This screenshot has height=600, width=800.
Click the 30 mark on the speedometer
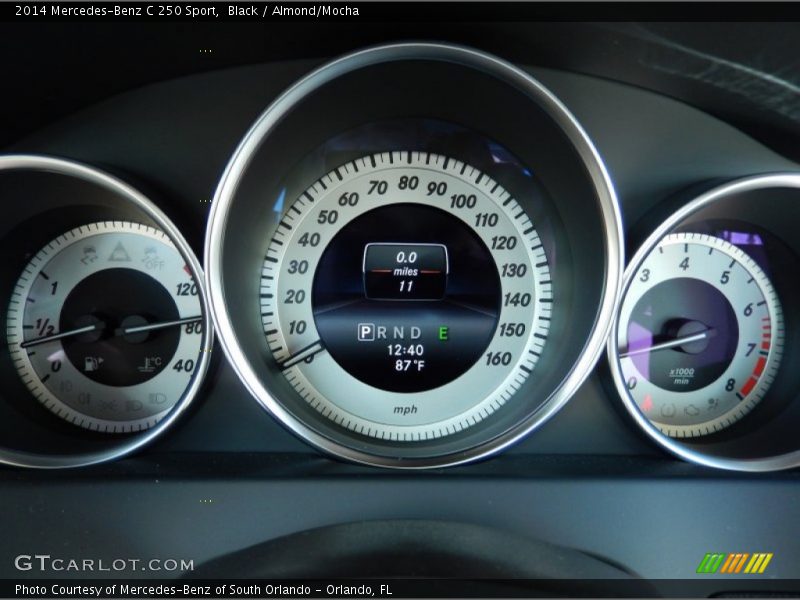pos(298,267)
